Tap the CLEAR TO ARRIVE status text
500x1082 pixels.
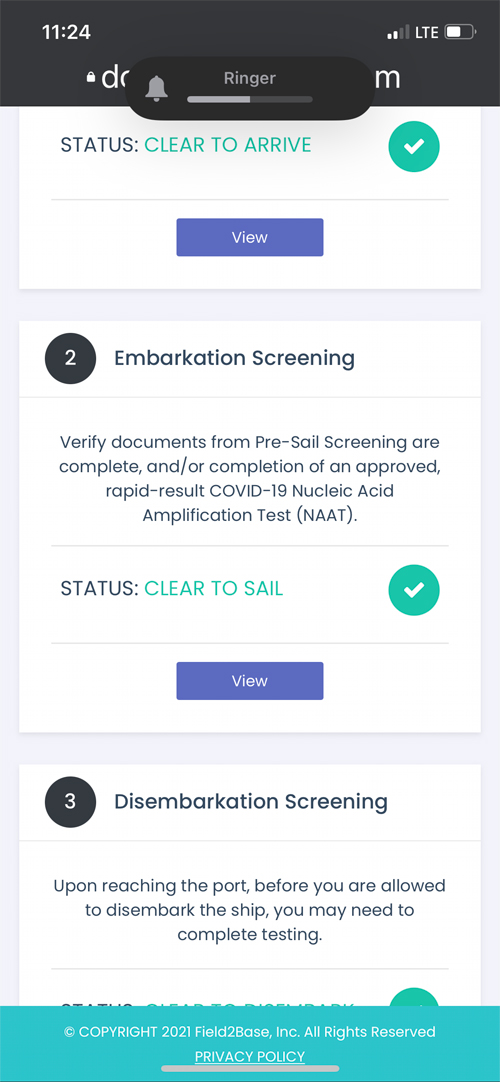[x=228, y=145]
